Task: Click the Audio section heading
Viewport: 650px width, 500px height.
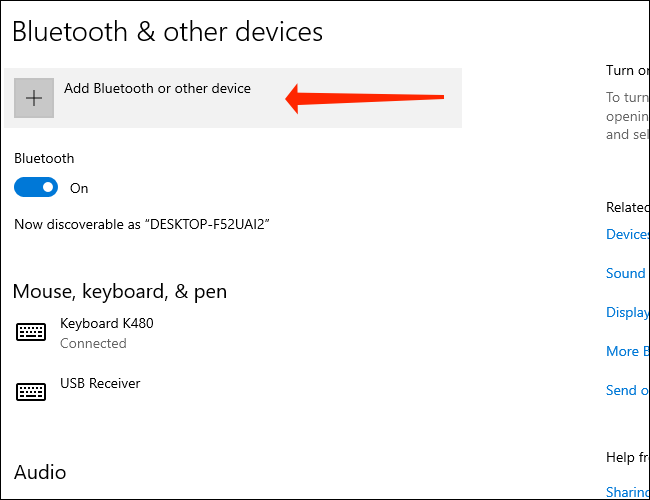Action: pos(40,471)
